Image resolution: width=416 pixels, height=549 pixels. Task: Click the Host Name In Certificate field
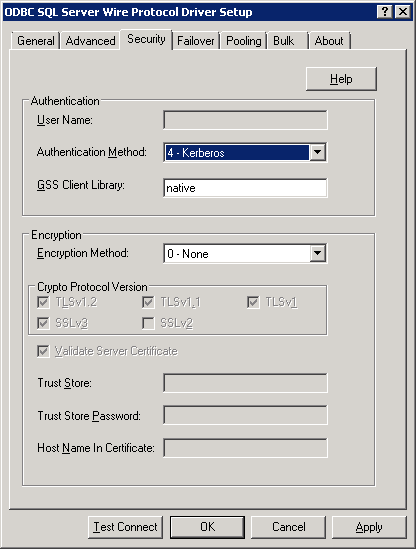tap(245, 448)
